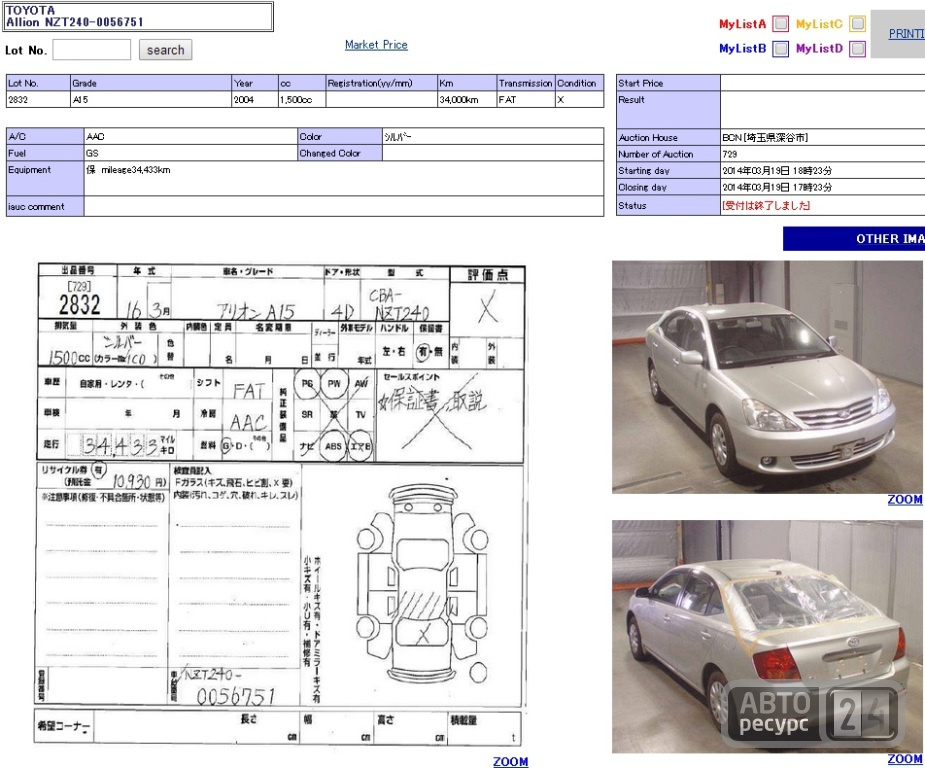Select the Starting day date value
Image resolution: width=925 pixels, height=768 pixels.
[x=778, y=170]
